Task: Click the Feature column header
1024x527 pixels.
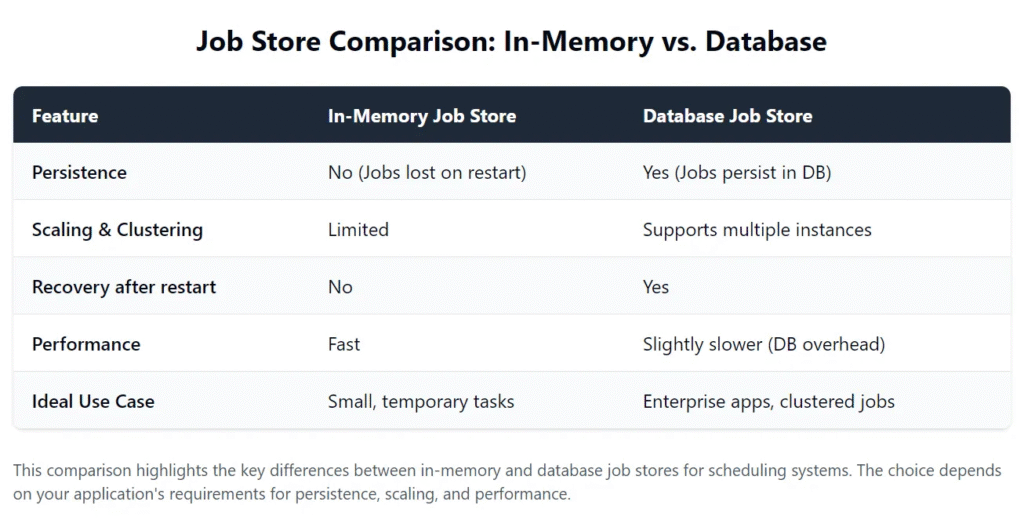Action: coord(65,116)
